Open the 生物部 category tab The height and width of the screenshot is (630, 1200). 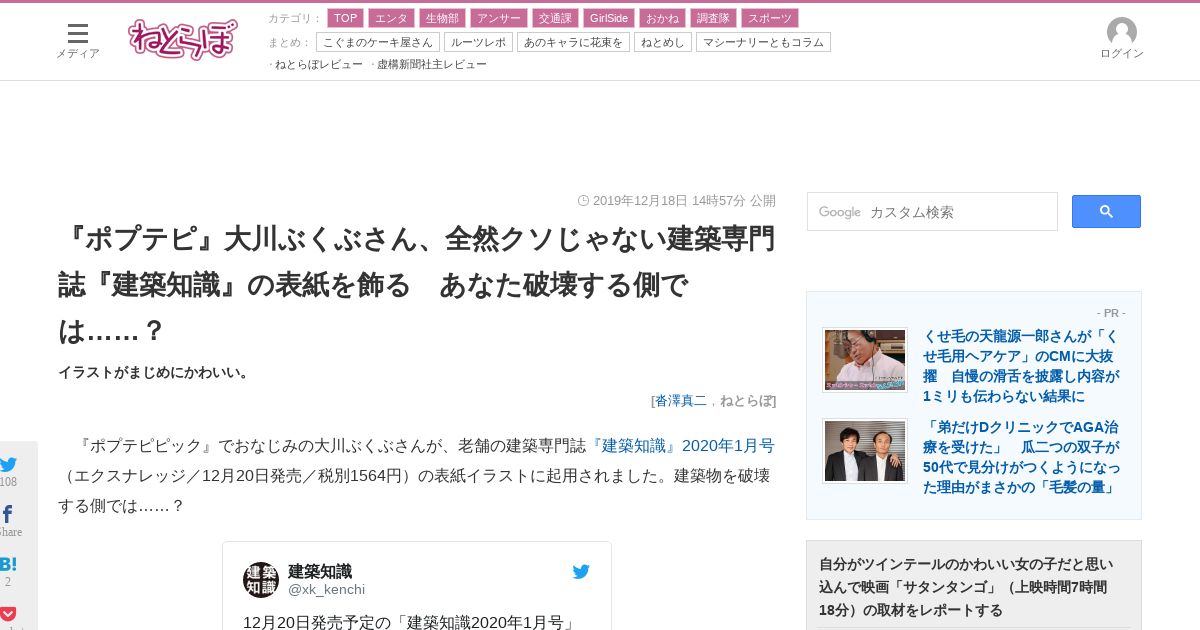tap(442, 18)
